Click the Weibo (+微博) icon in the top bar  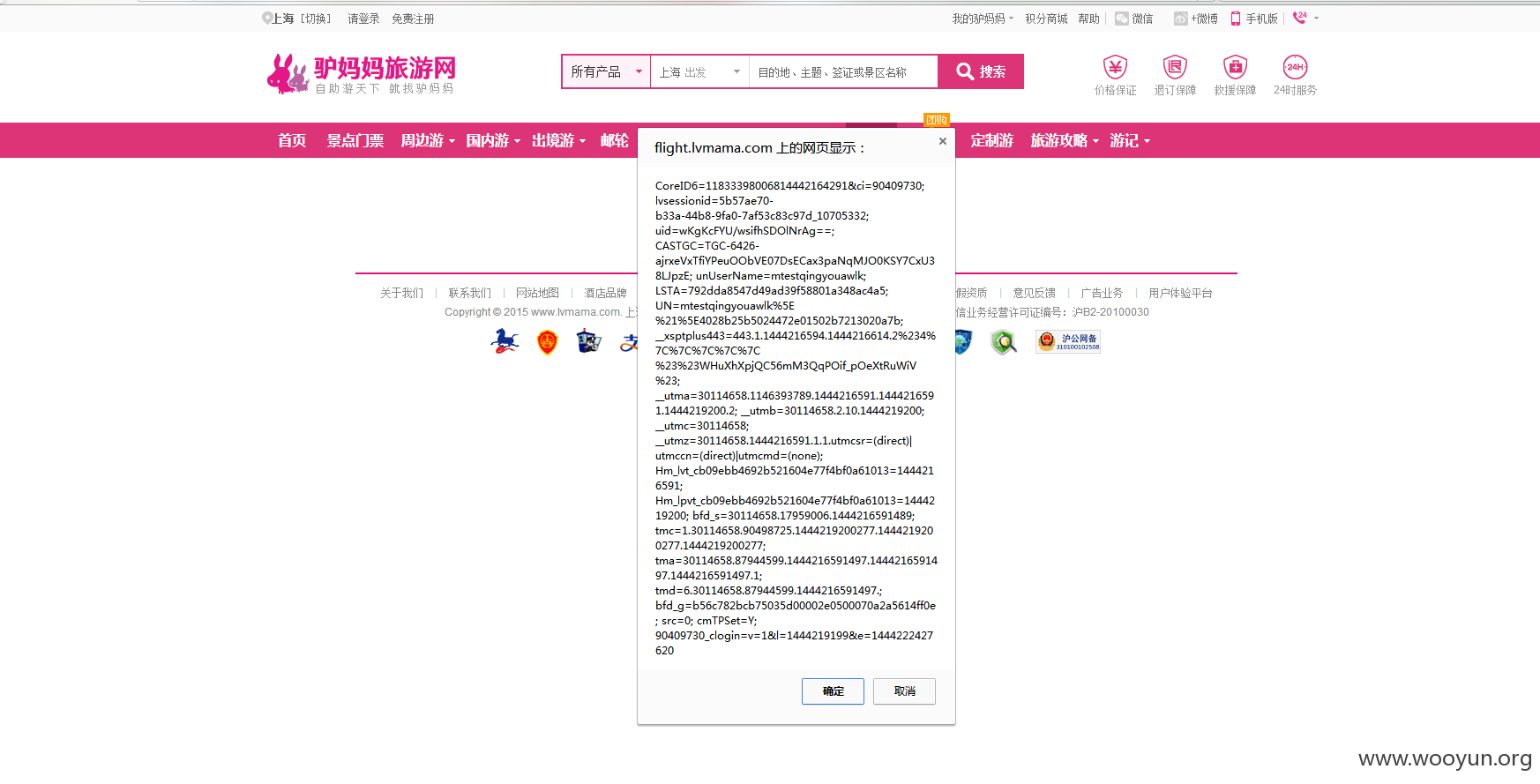tap(1180, 19)
